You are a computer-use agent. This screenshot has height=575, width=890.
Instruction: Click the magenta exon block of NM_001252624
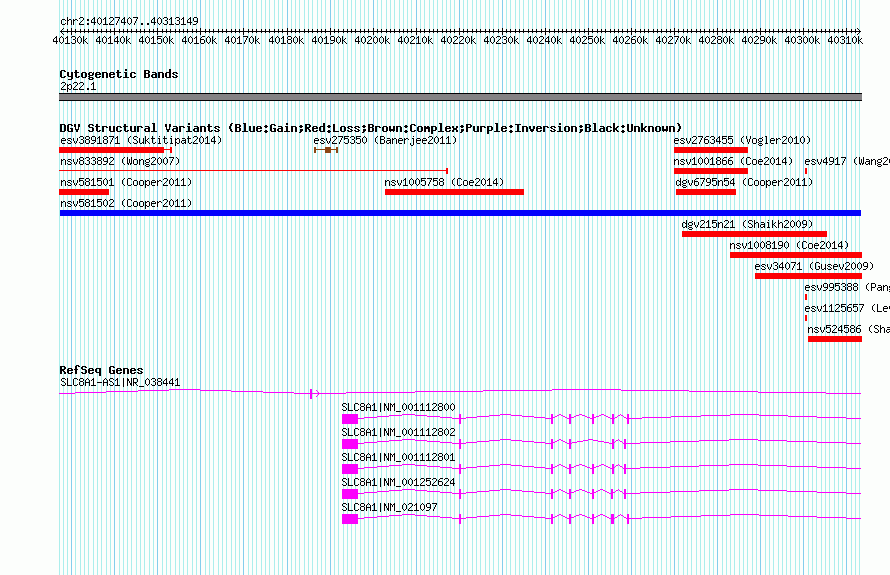click(350, 494)
